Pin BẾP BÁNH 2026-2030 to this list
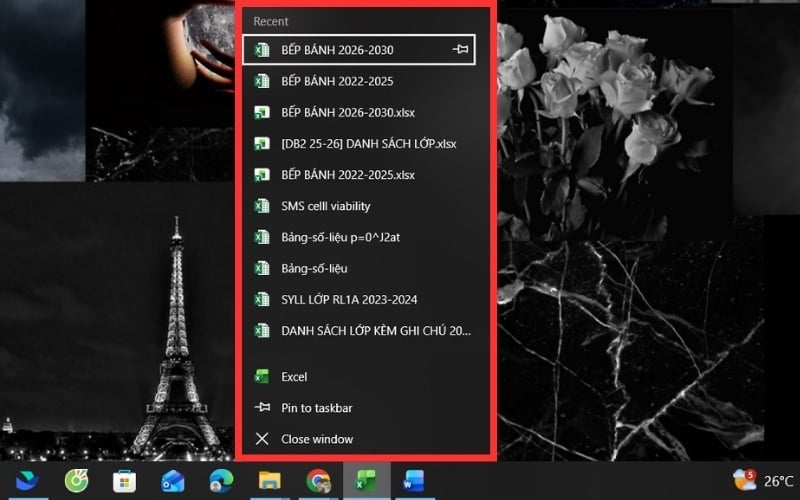Screen dimensions: 800x500 460,49
